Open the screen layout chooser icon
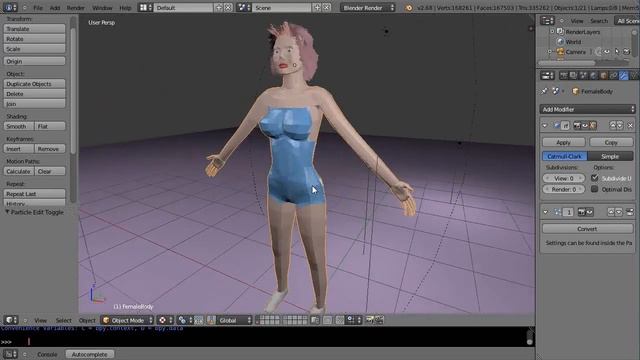Viewport: 640px width, 360px height. pyautogui.click(x=145, y=8)
